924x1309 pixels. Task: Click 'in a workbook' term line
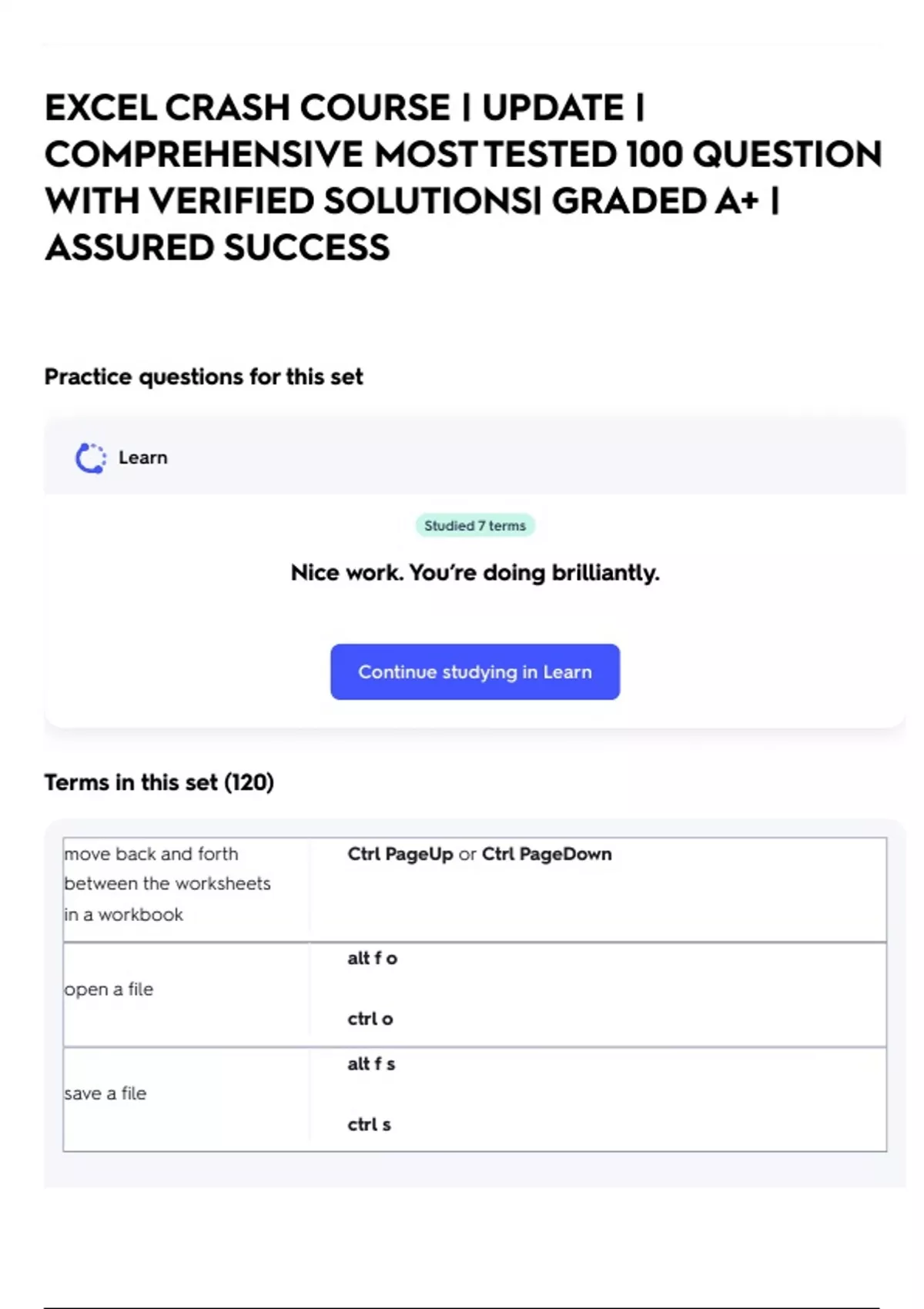pos(123,915)
